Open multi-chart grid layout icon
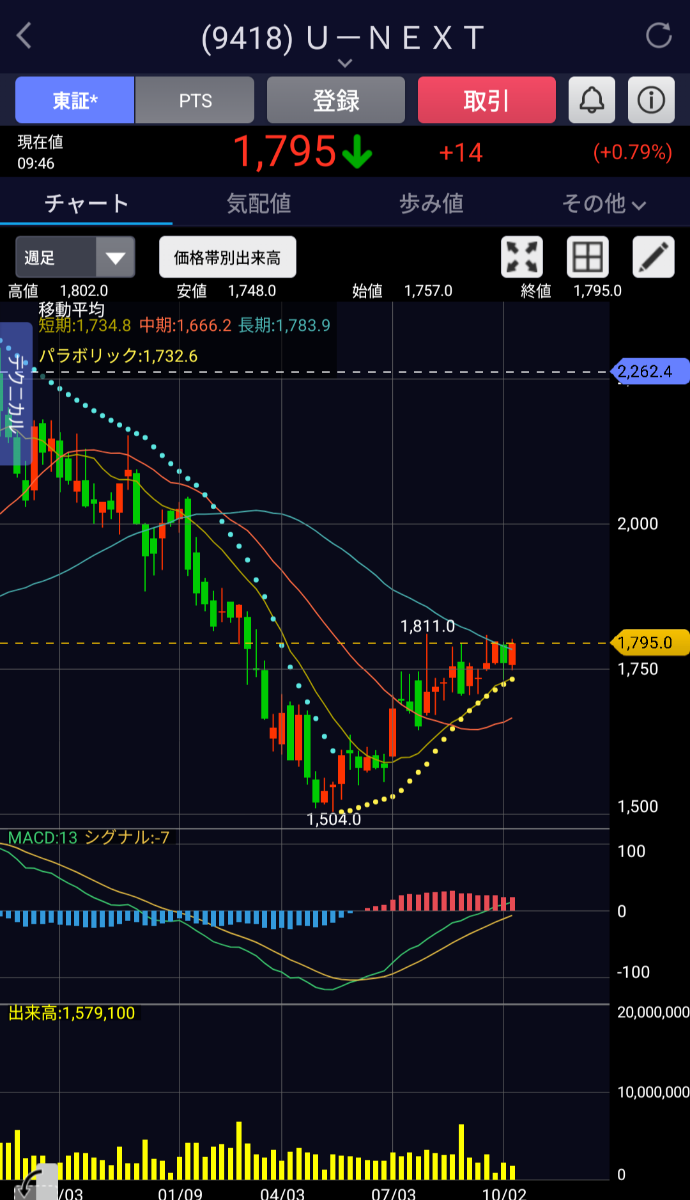The height and width of the screenshot is (1200, 690). [588, 257]
